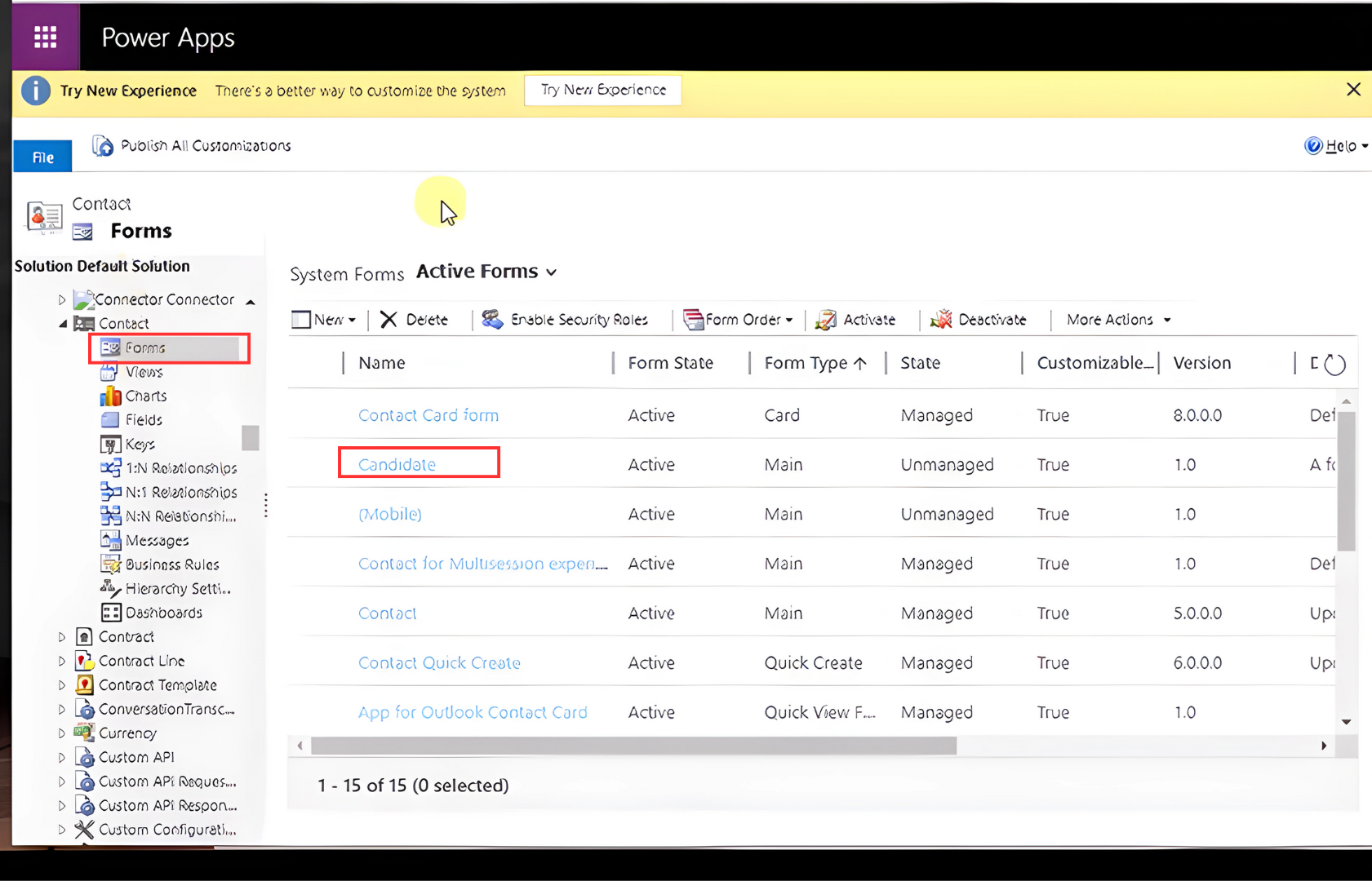Screen dimensions: 1372x881
Task: Open the (Mobile) form link
Action: (x=389, y=514)
